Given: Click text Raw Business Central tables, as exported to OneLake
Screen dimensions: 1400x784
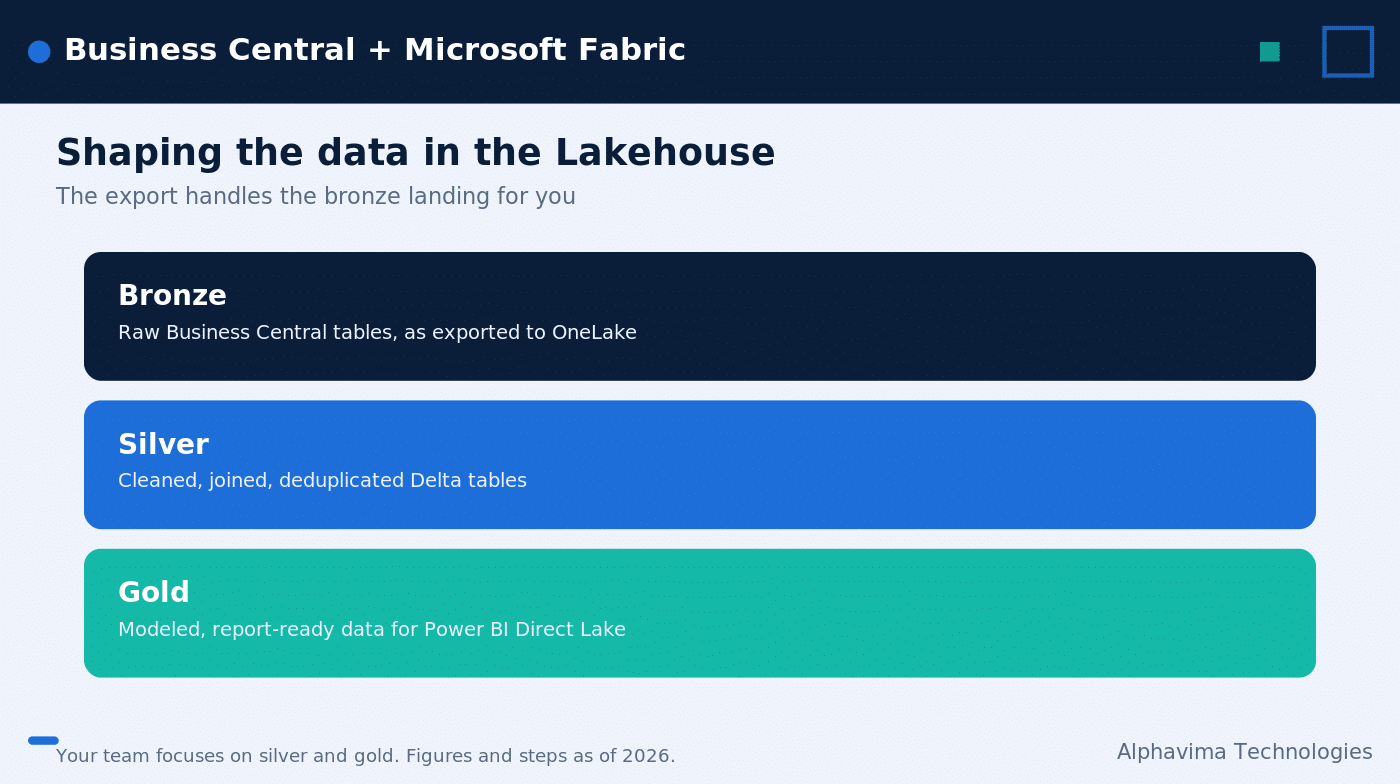Looking at the screenshot, I should [377, 333].
